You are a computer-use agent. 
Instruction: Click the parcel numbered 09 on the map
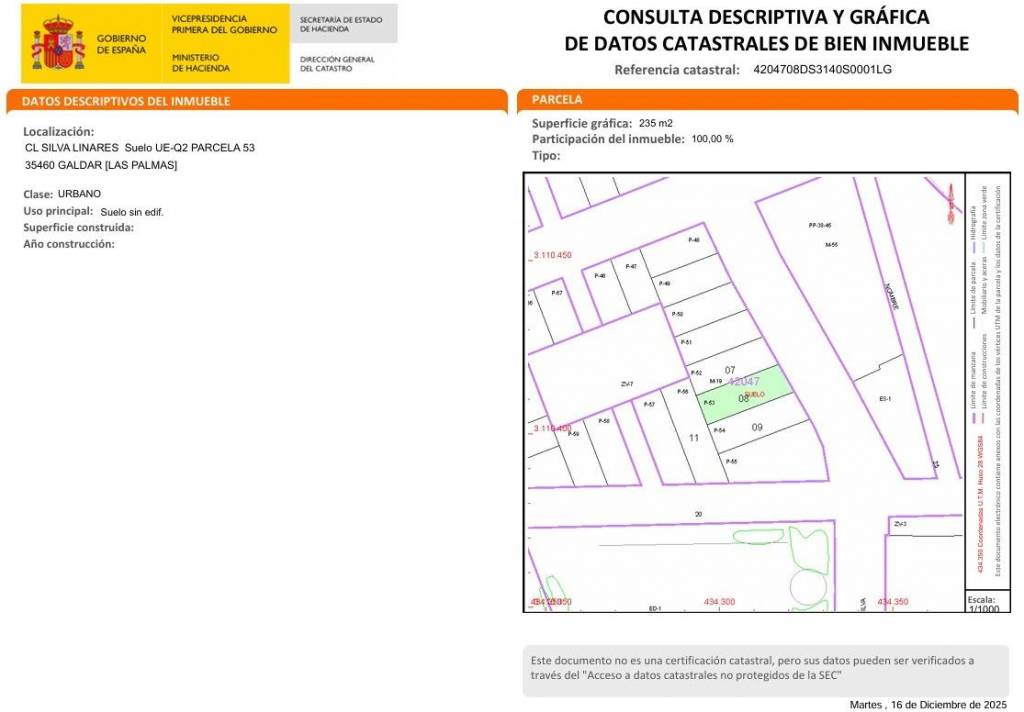click(x=757, y=428)
